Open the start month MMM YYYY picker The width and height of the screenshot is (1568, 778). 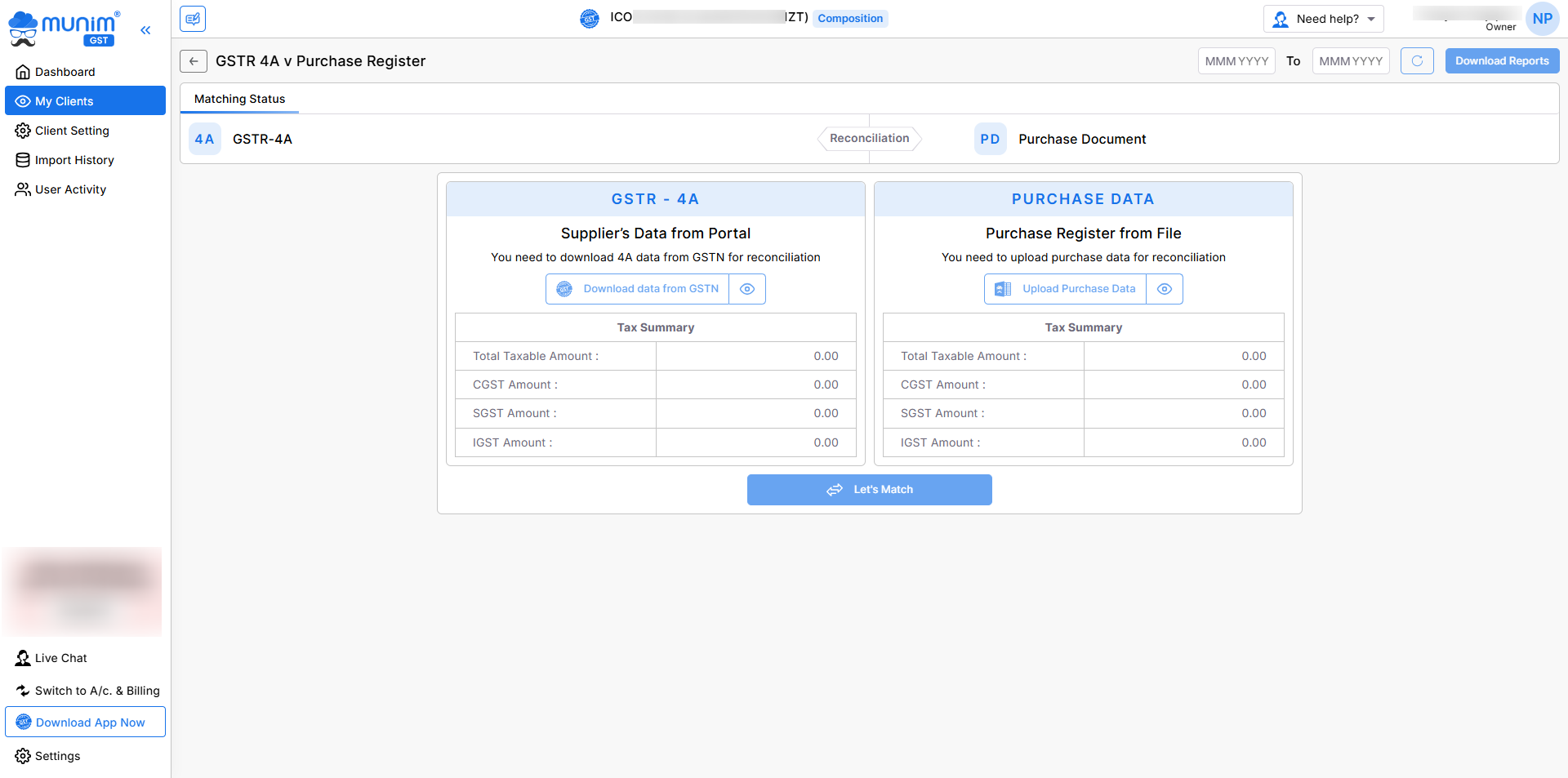point(1236,61)
